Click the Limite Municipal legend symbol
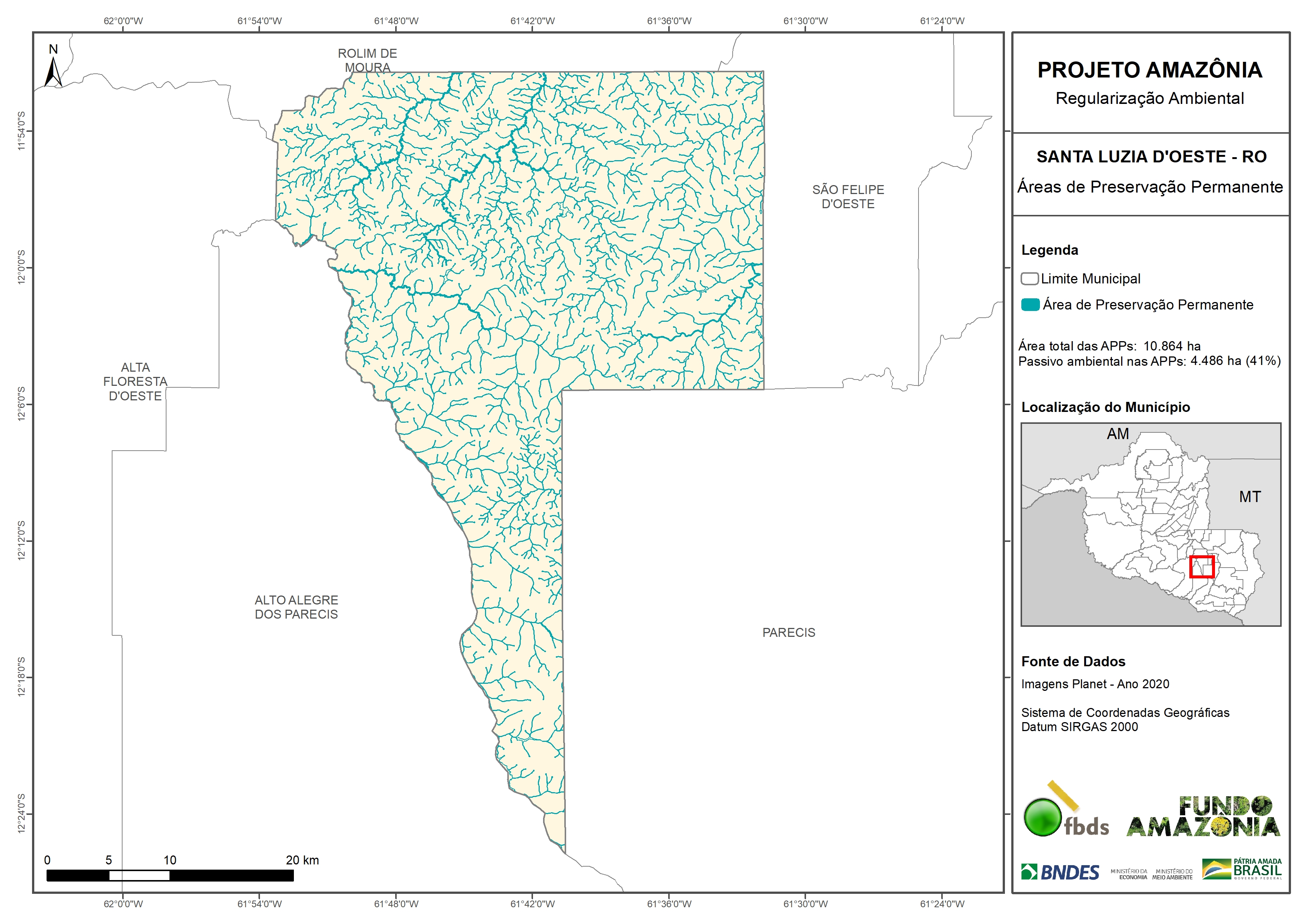The height and width of the screenshot is (924, 1307). pos(1029,279)
